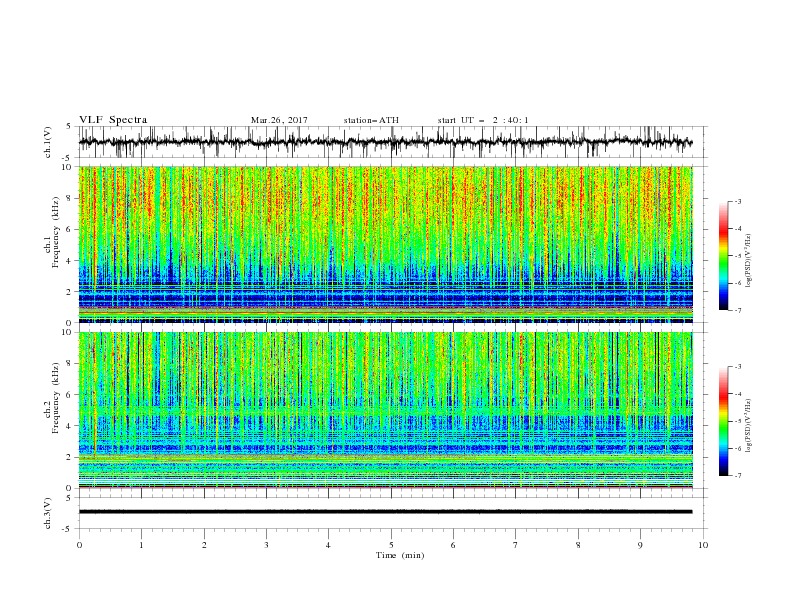This screenshot has height=612, width=792.
Task: Click time axis tick label '7'
Action: pos(516,545)
